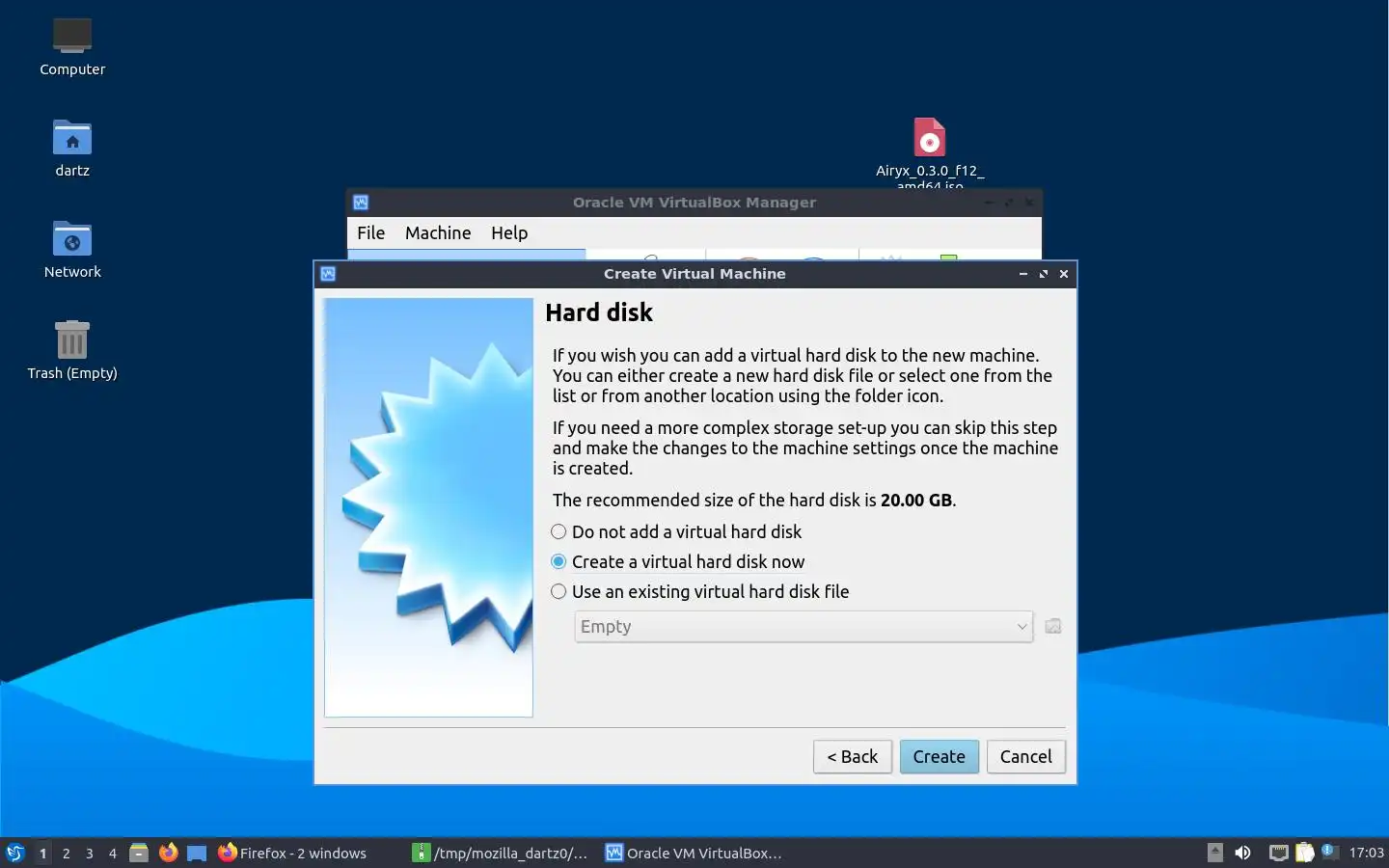Screen dimensions: 1389x868
Task: Switch to workspace 4
Action: pos(112,853)
